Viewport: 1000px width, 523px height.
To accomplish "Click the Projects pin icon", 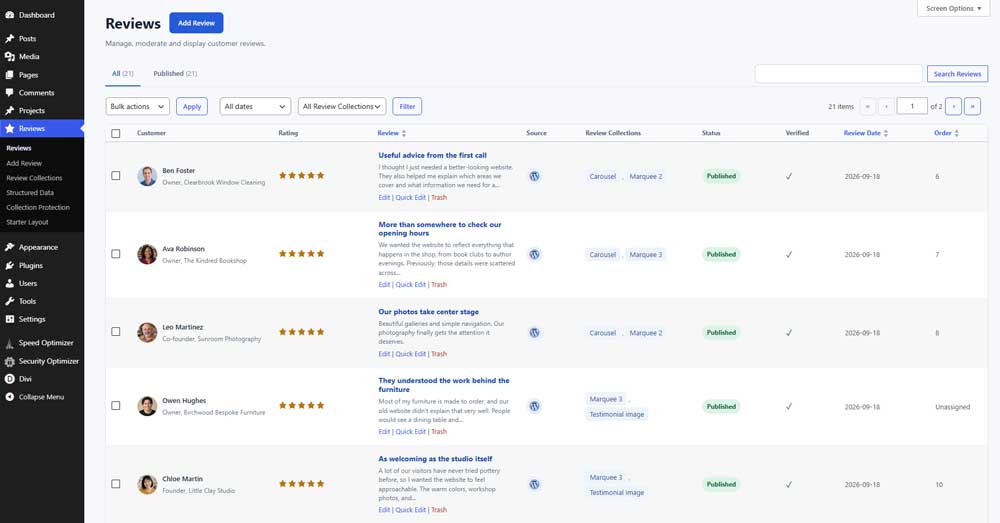I will [x=10, y=110].
